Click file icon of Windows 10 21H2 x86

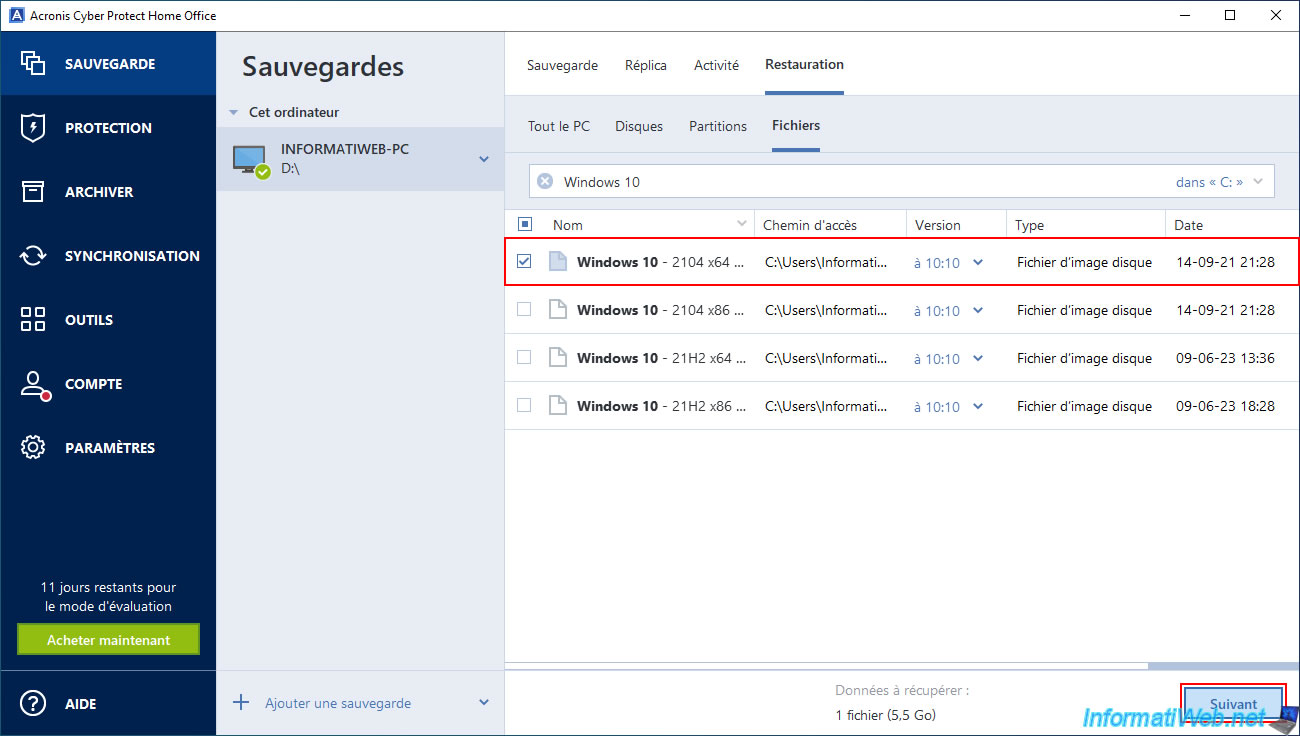[558, 406]
